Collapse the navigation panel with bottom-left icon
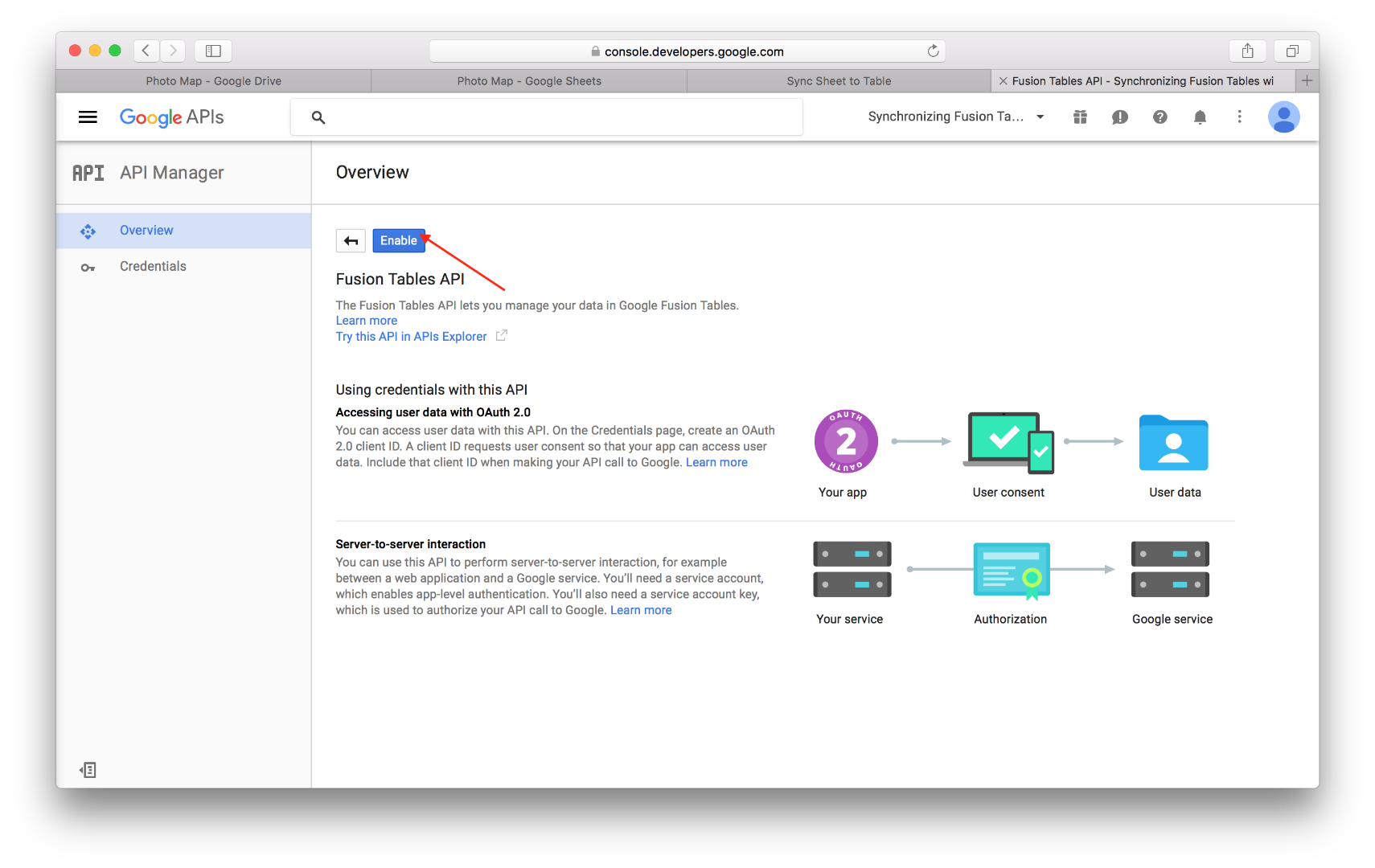Image resolution: width=1375 pixels, height=868 pixels. [x=88, y=770]
